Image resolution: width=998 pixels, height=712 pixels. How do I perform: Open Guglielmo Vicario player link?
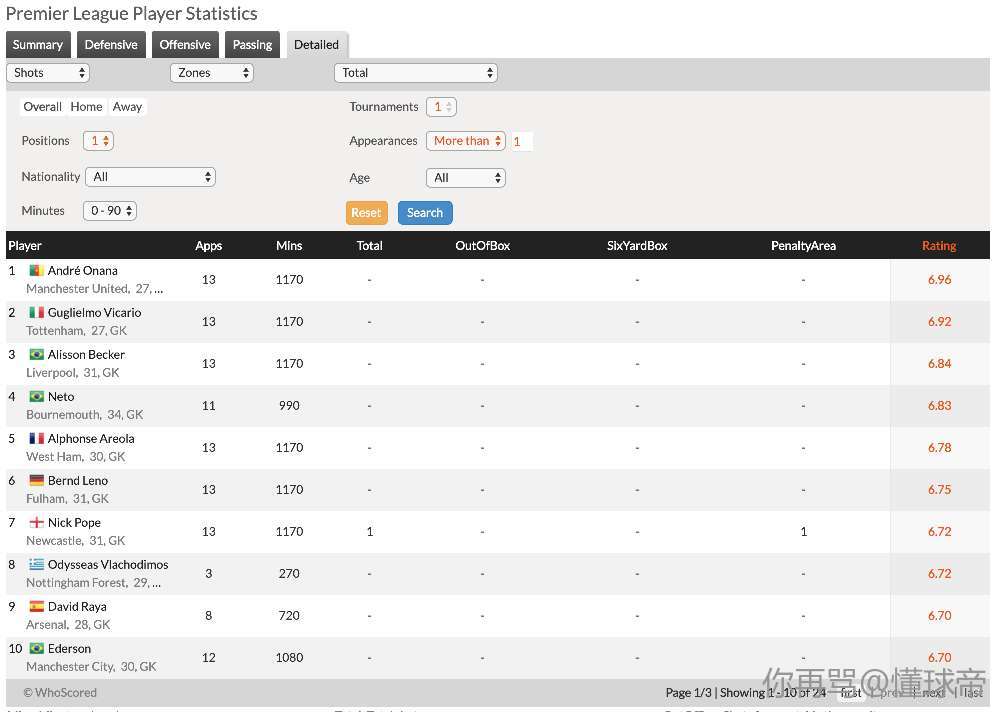click(94, 312)
